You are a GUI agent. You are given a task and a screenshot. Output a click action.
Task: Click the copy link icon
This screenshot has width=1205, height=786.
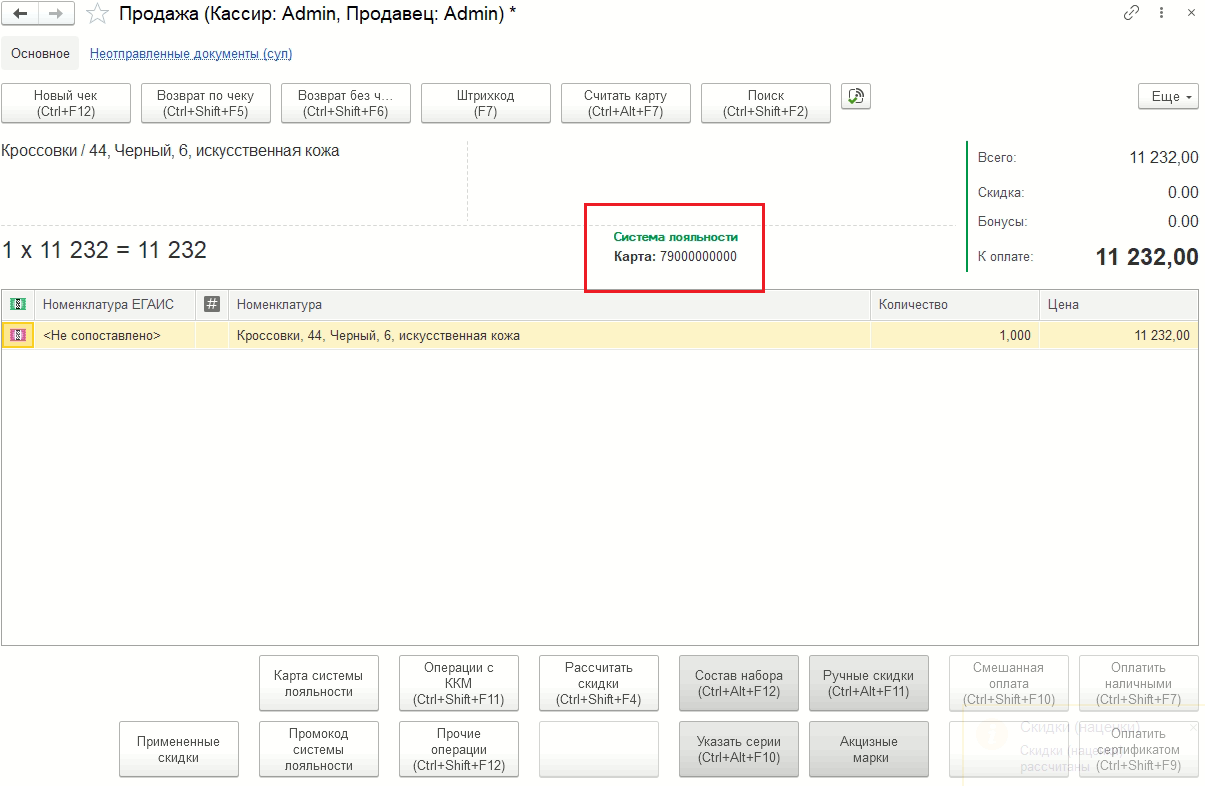(1131, 14)
